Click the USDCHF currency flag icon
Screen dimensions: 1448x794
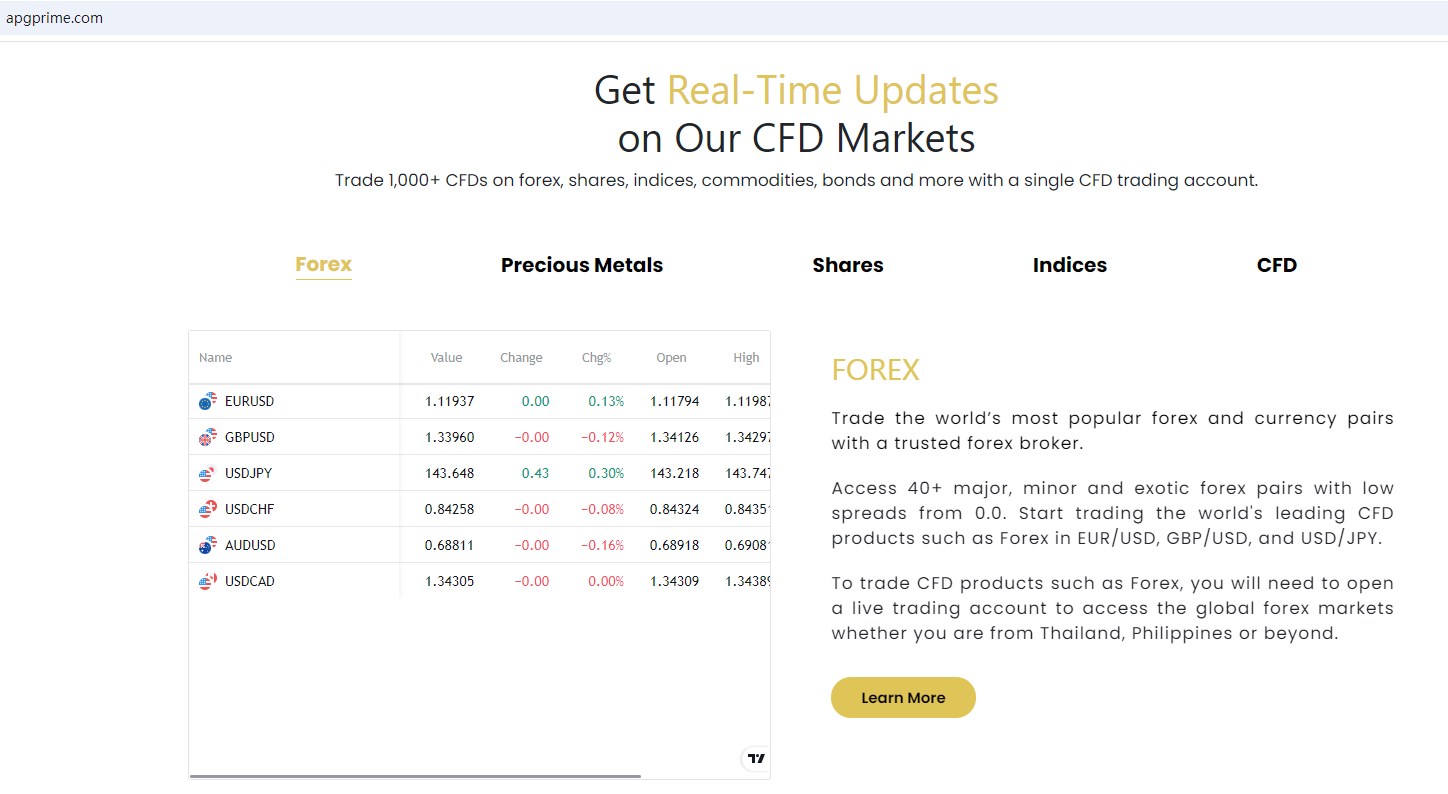click(x=207, y=509)
